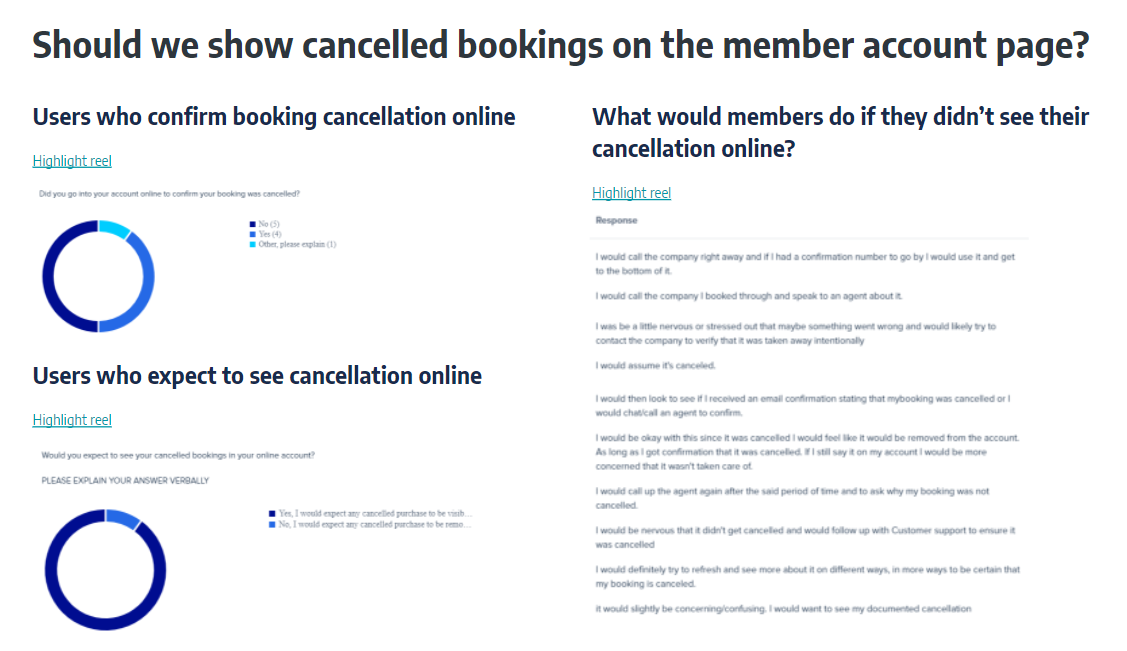Viewport: 1127px width, 651px height.
Task: Click the 'Yes (4)' legend swatch
Action: pos(252,234)
